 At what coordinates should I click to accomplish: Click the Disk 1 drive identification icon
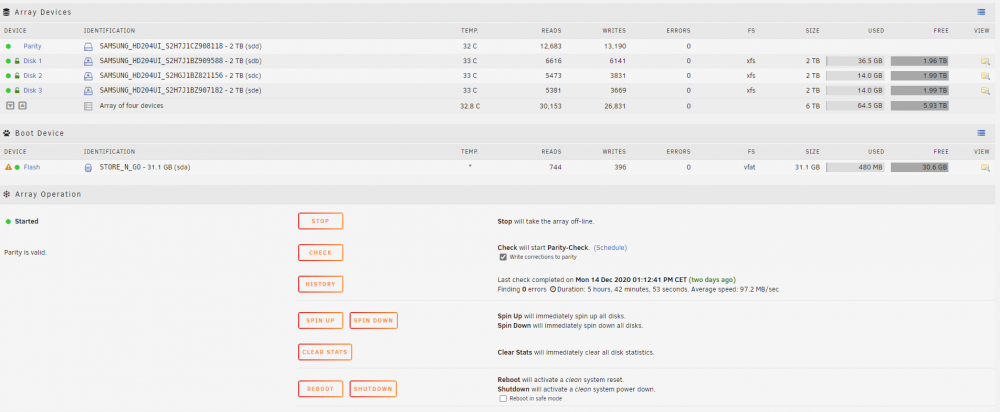click(89, 61)
